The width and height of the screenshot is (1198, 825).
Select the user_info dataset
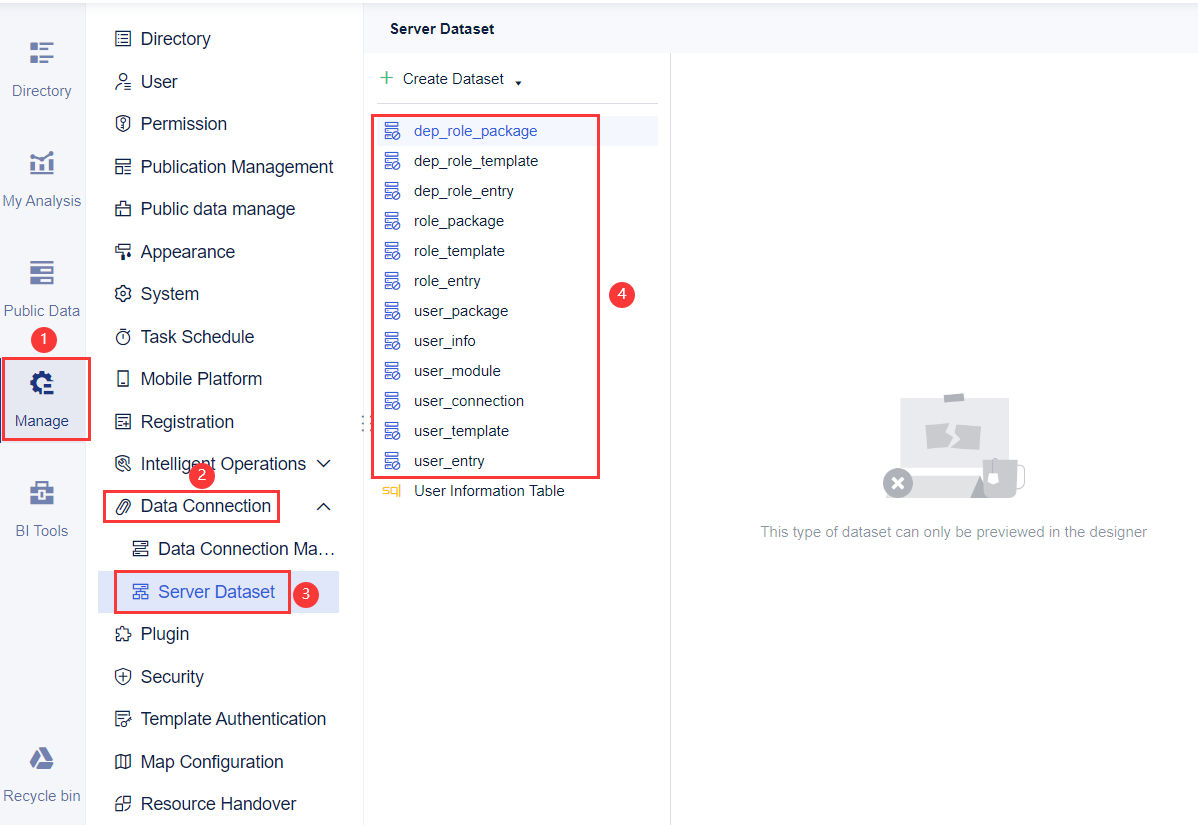(443, 340)
